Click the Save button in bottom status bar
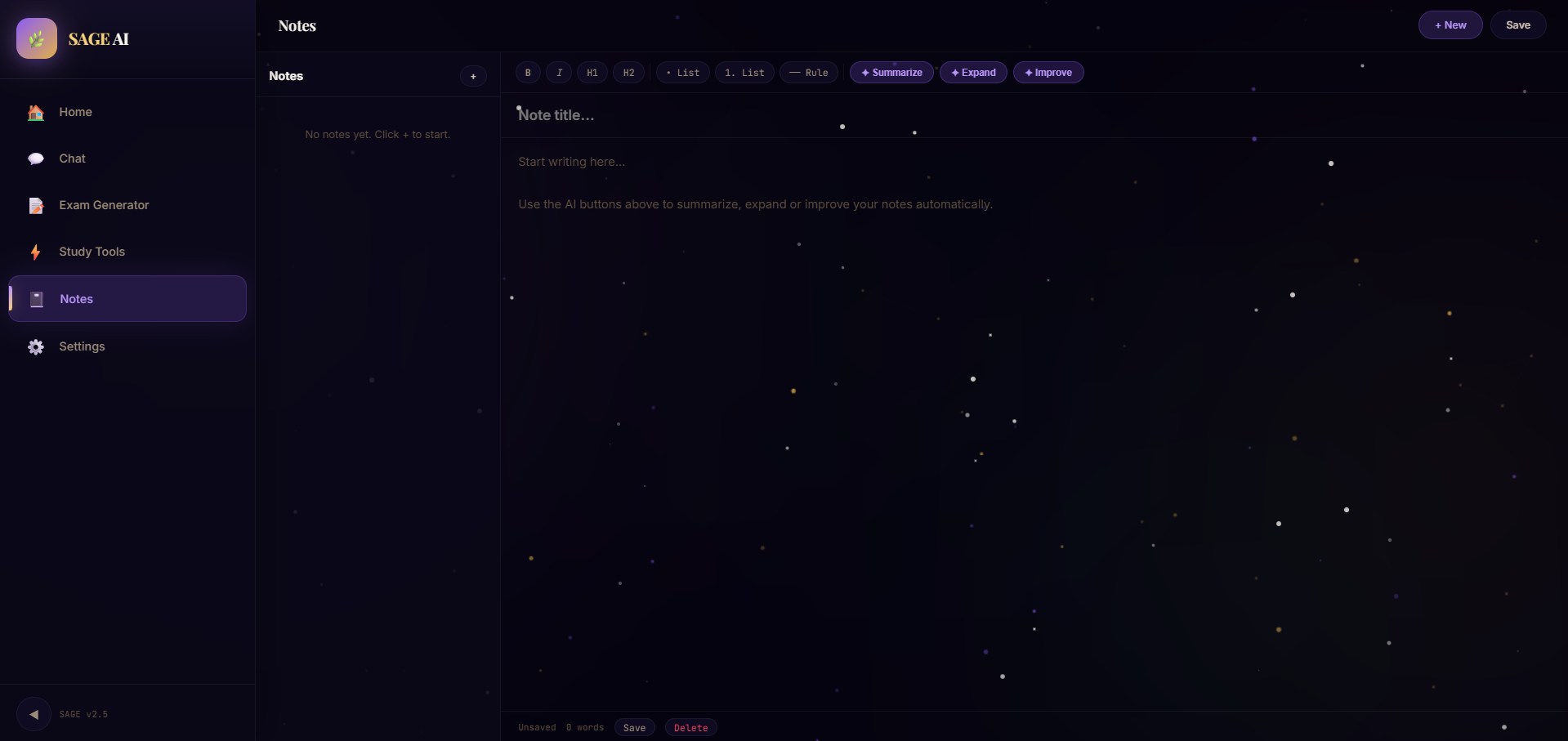 pos(634,728)
